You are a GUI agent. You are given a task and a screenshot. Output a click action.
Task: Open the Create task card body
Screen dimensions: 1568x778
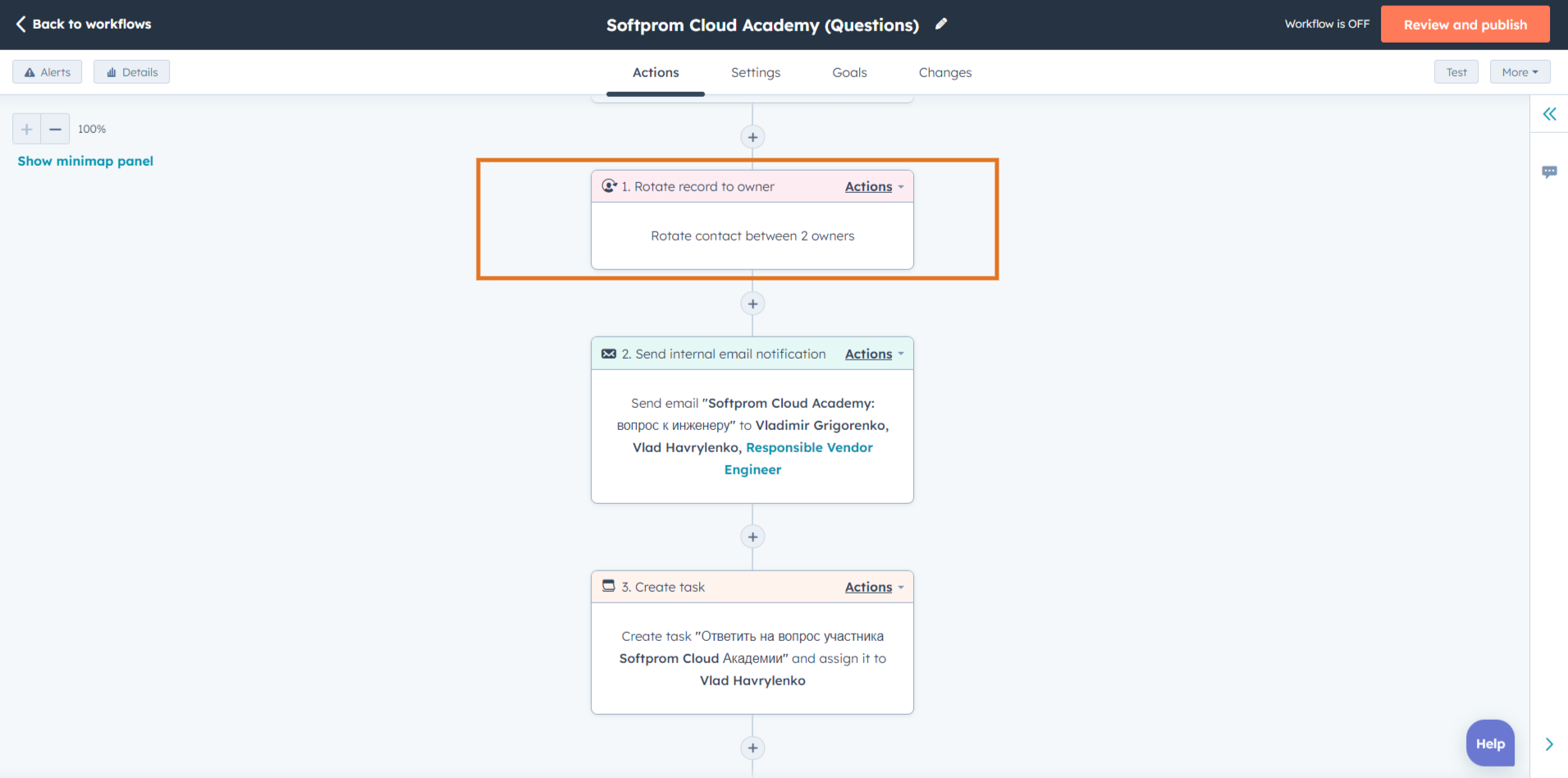tap(752, 658)
